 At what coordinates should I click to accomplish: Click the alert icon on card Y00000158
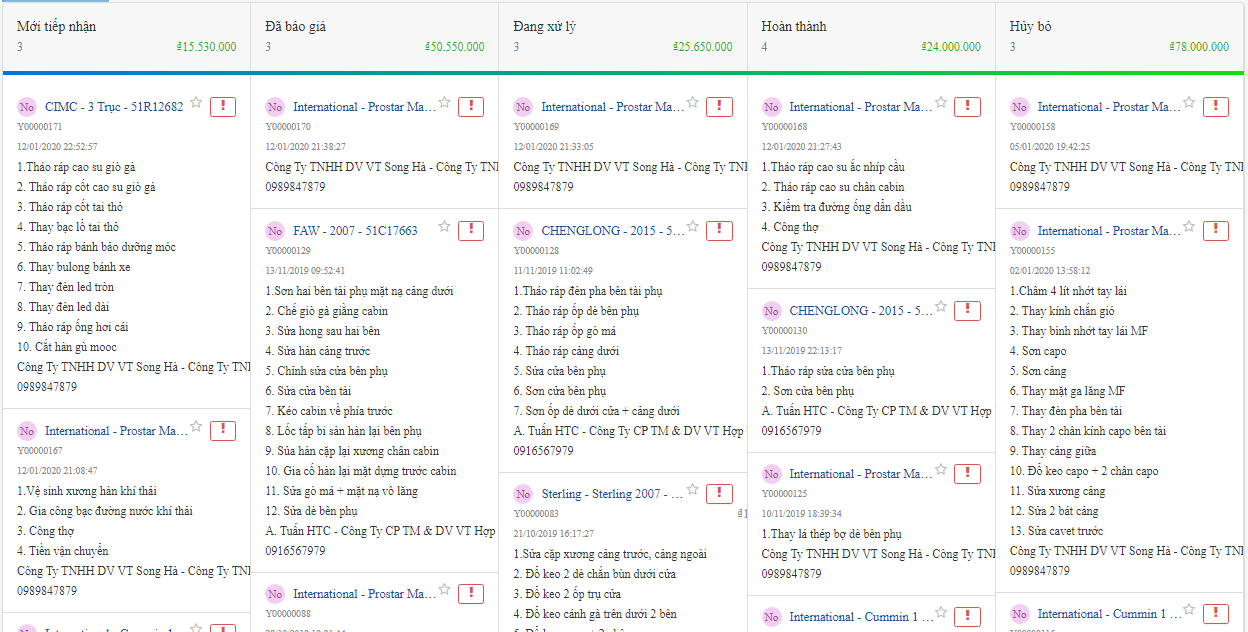coord(1215,107)
